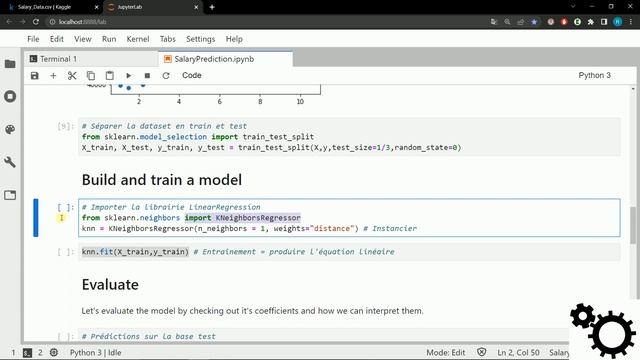
Task: Open the Run menu
Action: pos(109,39)
